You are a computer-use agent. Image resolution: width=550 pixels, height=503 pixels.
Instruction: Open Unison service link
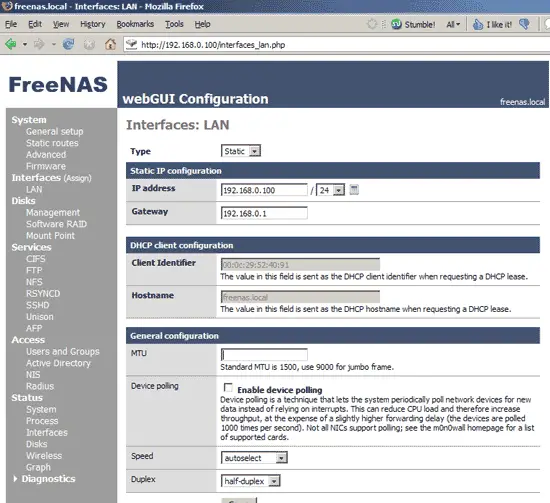40,317
